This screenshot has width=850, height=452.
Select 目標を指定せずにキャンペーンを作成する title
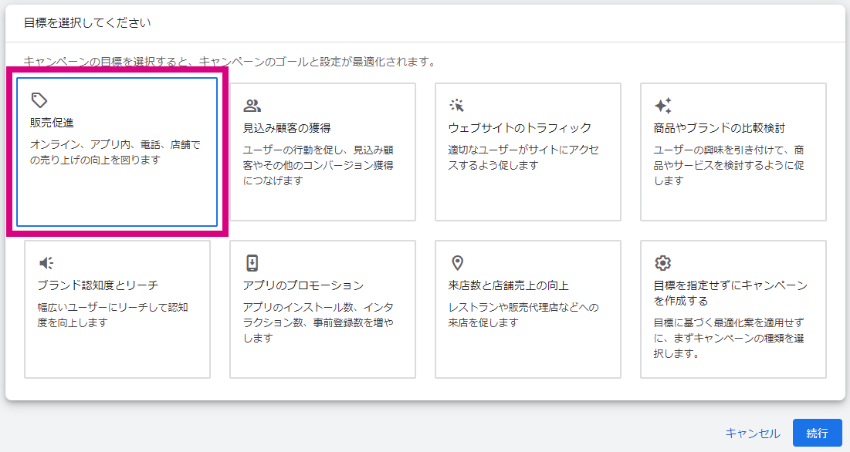[x=730, y=293]
